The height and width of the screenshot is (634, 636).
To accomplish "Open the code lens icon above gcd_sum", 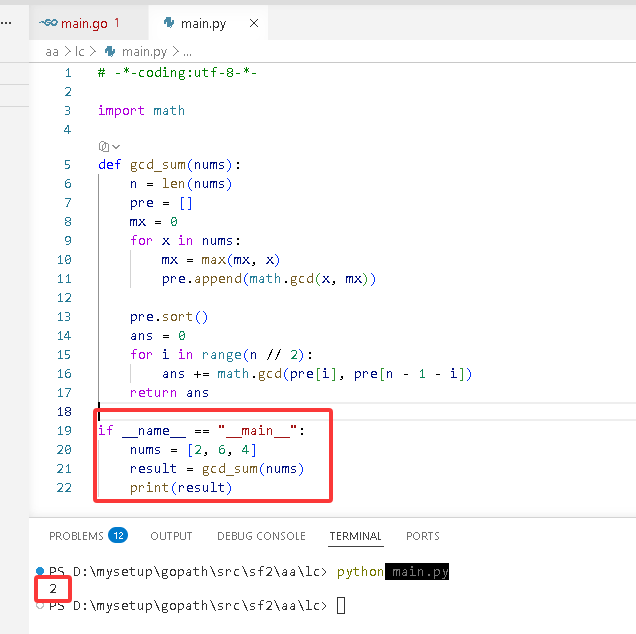I will 103,146.
